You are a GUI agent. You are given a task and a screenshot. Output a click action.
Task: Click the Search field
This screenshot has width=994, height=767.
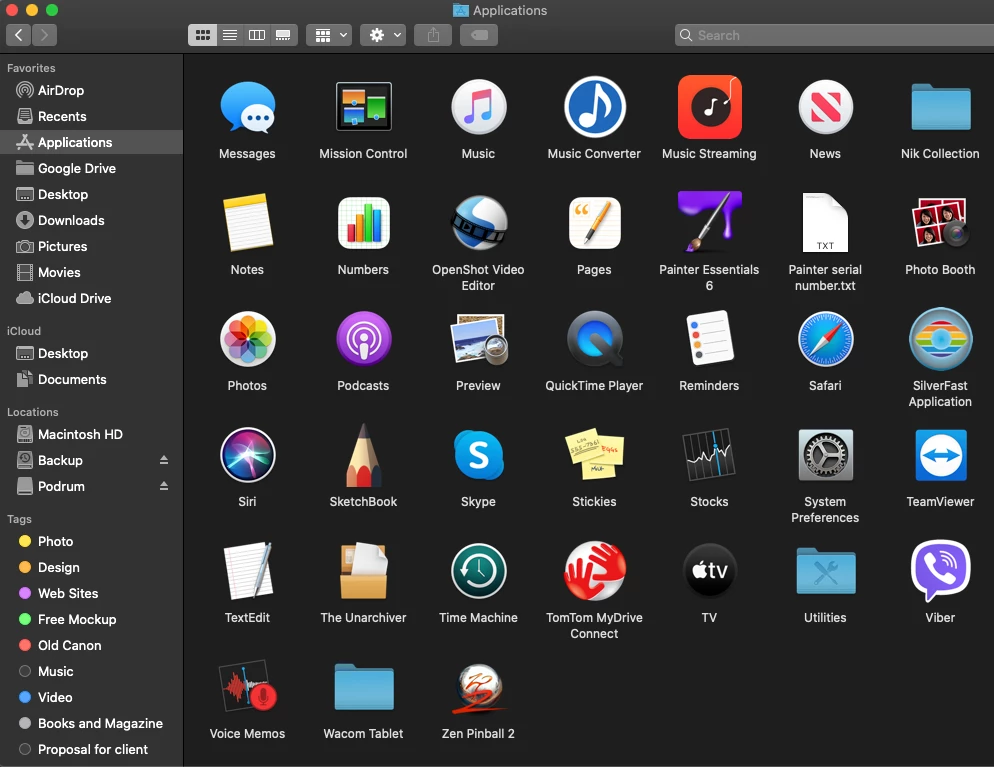(834, 35)
